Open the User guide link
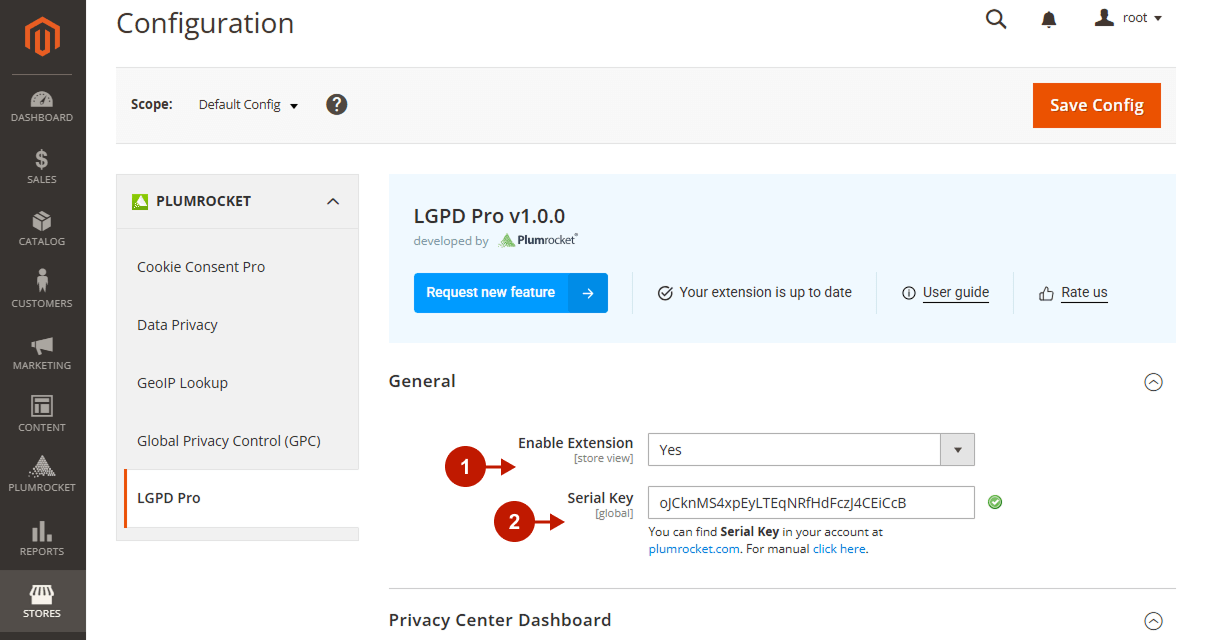Viewport: 1206px width, 640px height. 956,293
